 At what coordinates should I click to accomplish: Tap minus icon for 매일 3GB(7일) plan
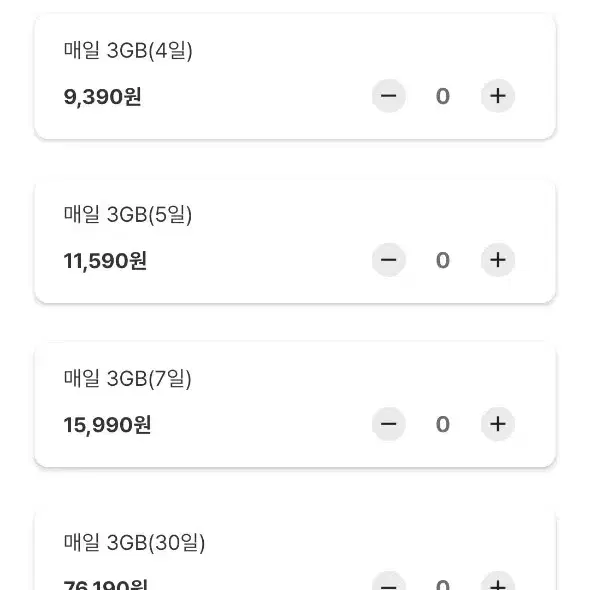(389, 424)
